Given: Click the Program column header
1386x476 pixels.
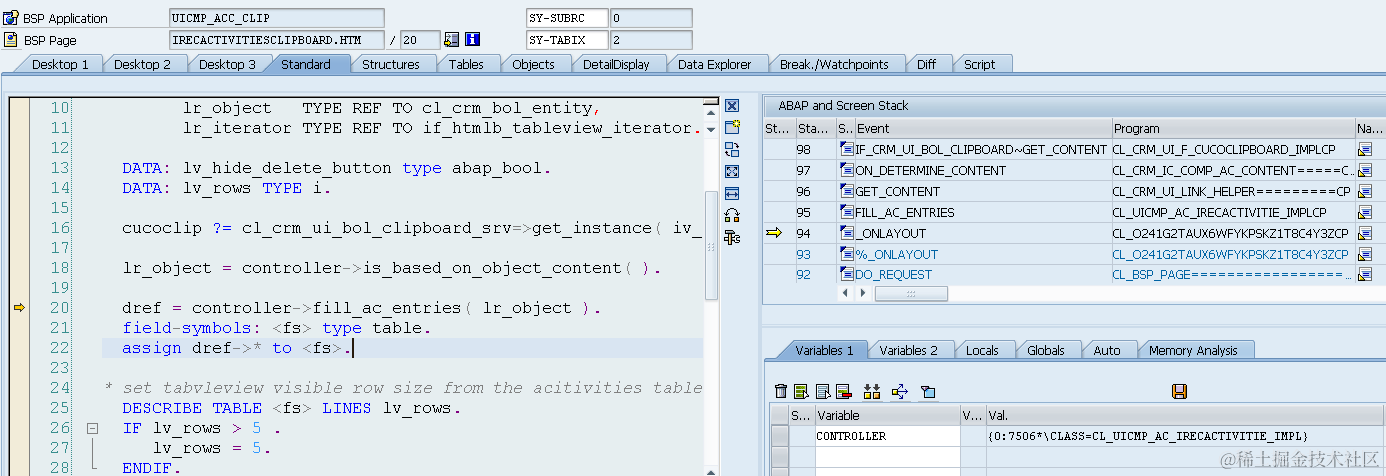Looking at the screenshot, I should click(1232, 128).
